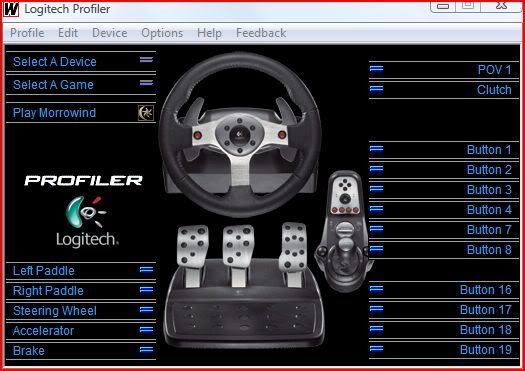525x371 pixels.
Task: Open the Select A Device dropdown
Action: pyautogui.click(x=81, y=62)
